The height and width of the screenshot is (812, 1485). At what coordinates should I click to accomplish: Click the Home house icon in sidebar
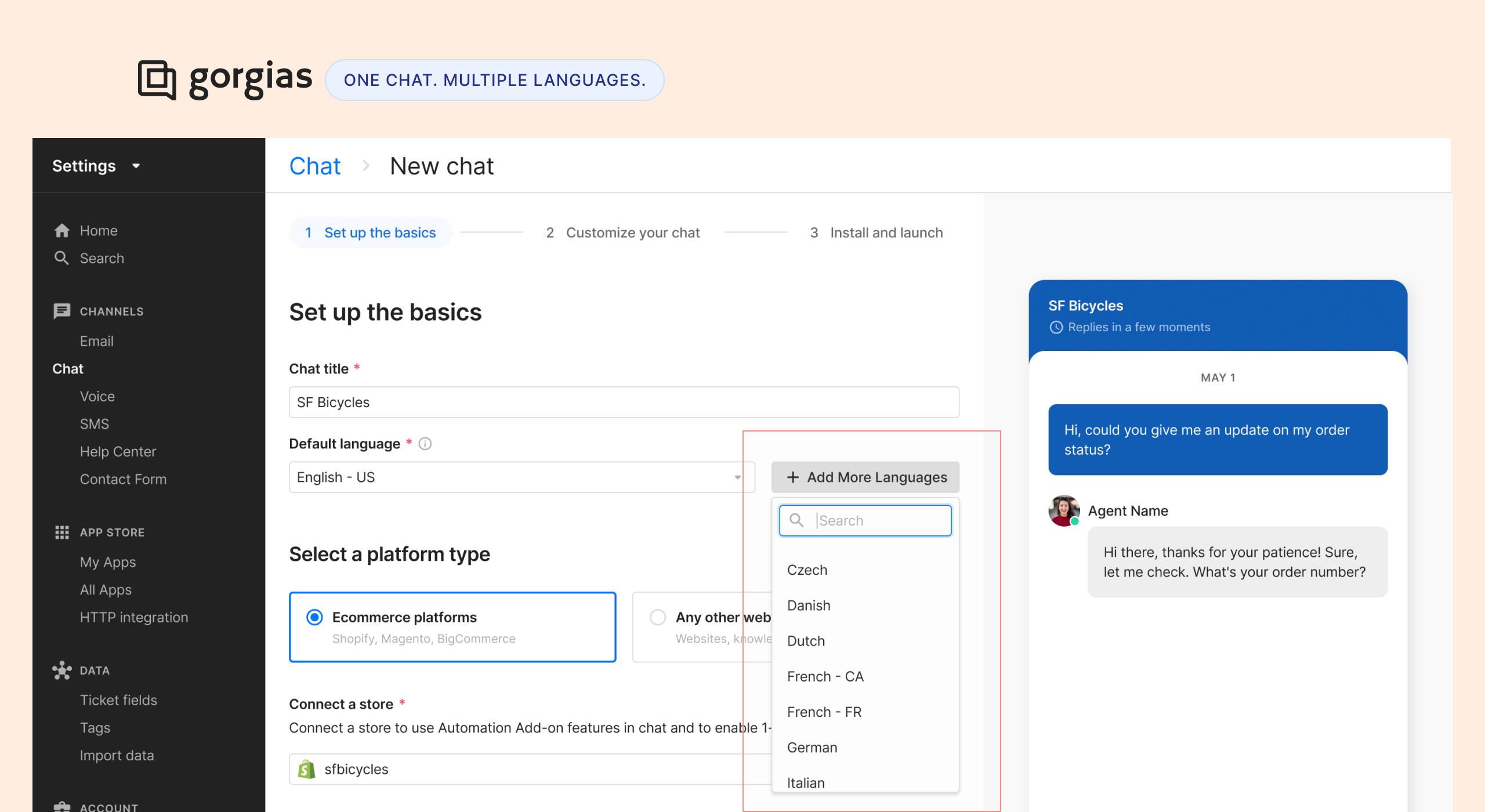(x=61, y=231)
